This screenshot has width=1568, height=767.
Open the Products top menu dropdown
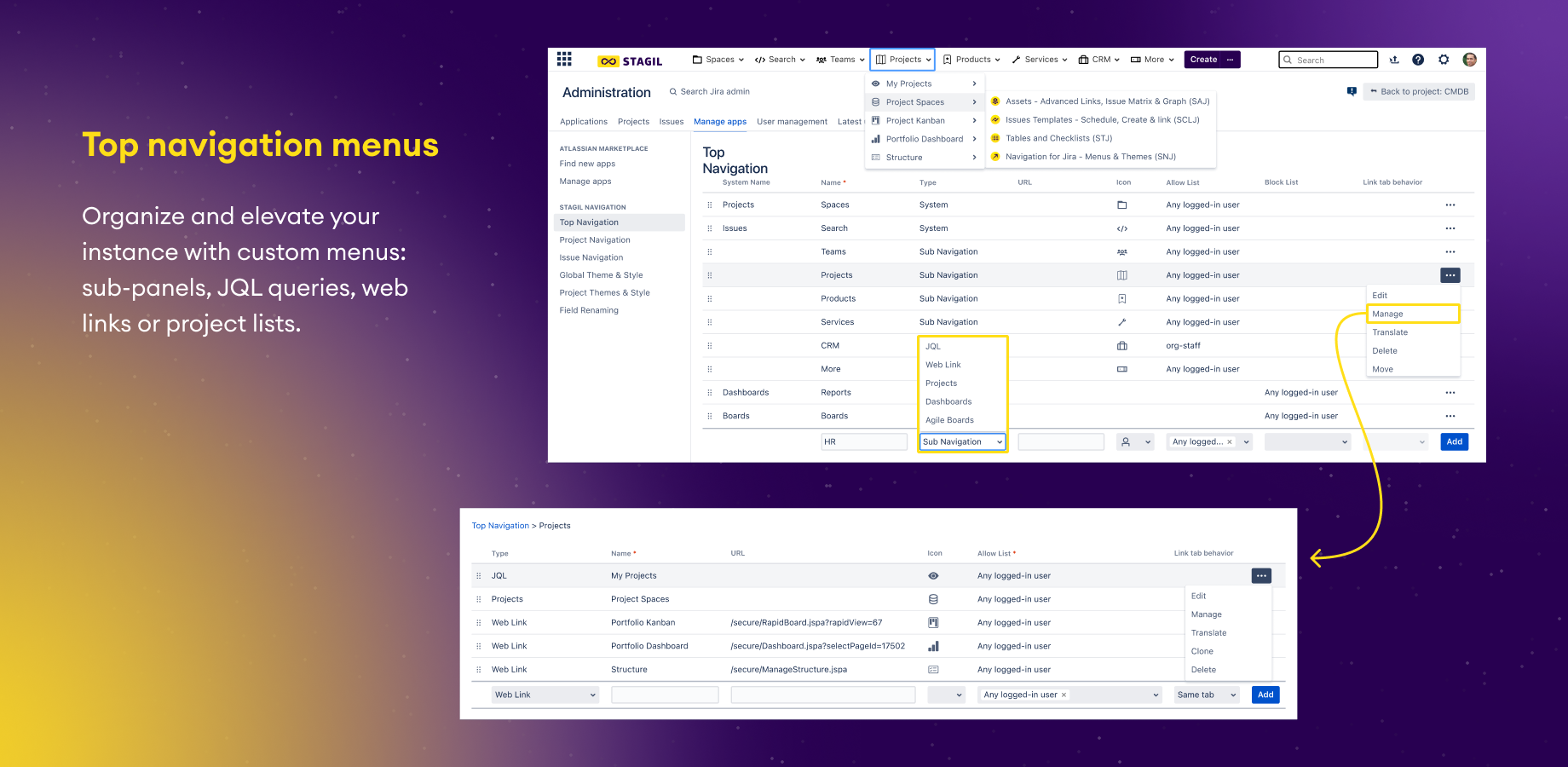pos(971,60)
